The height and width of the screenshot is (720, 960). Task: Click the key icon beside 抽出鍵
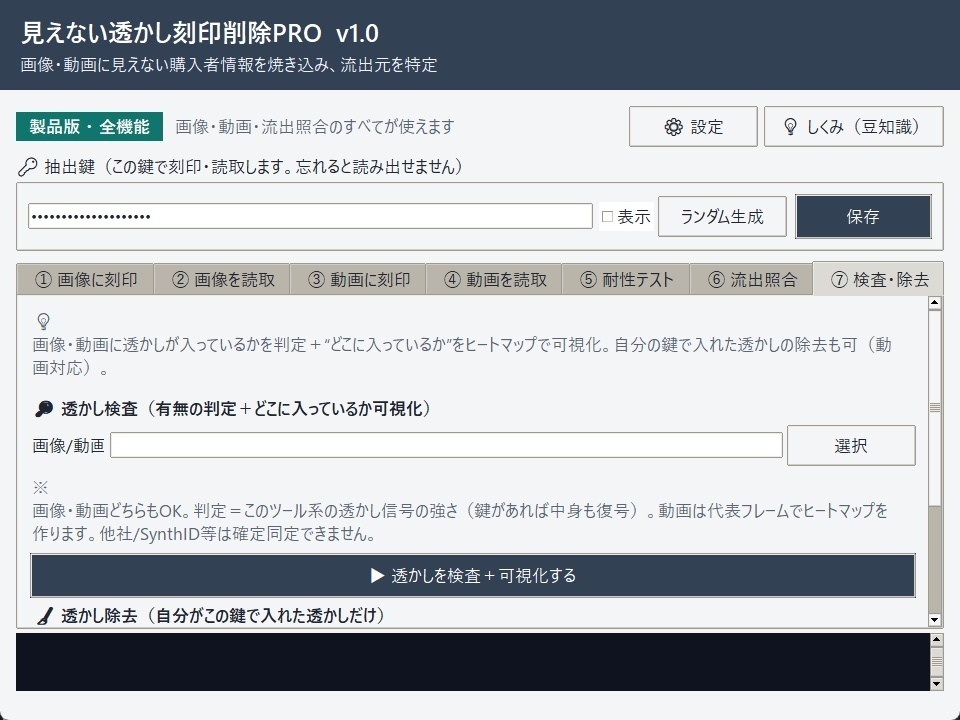[28, 167]
